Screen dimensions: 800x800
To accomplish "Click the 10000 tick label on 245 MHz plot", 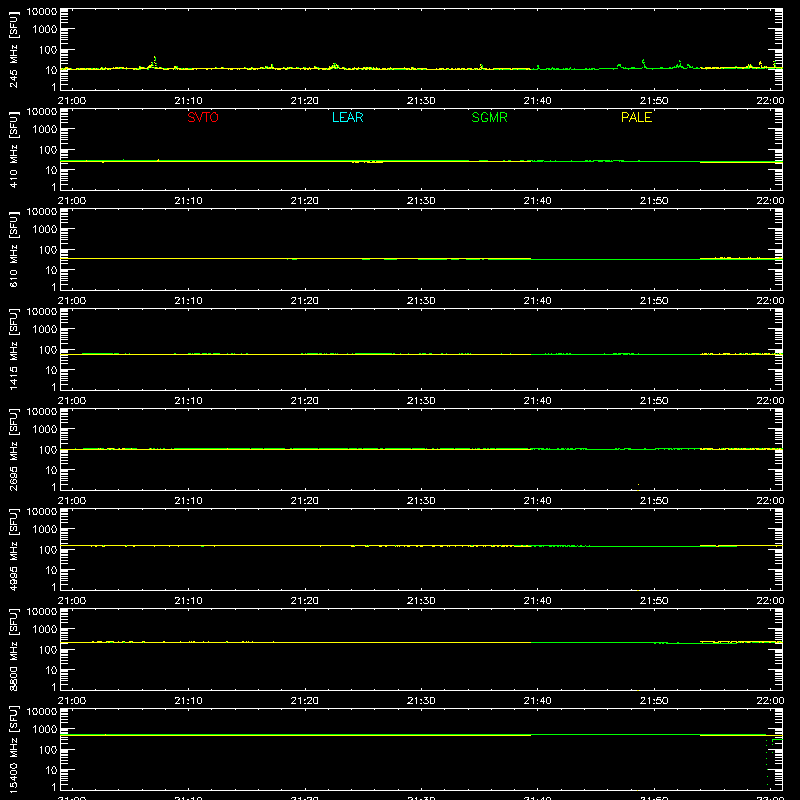I will click(x=42, y=12).
